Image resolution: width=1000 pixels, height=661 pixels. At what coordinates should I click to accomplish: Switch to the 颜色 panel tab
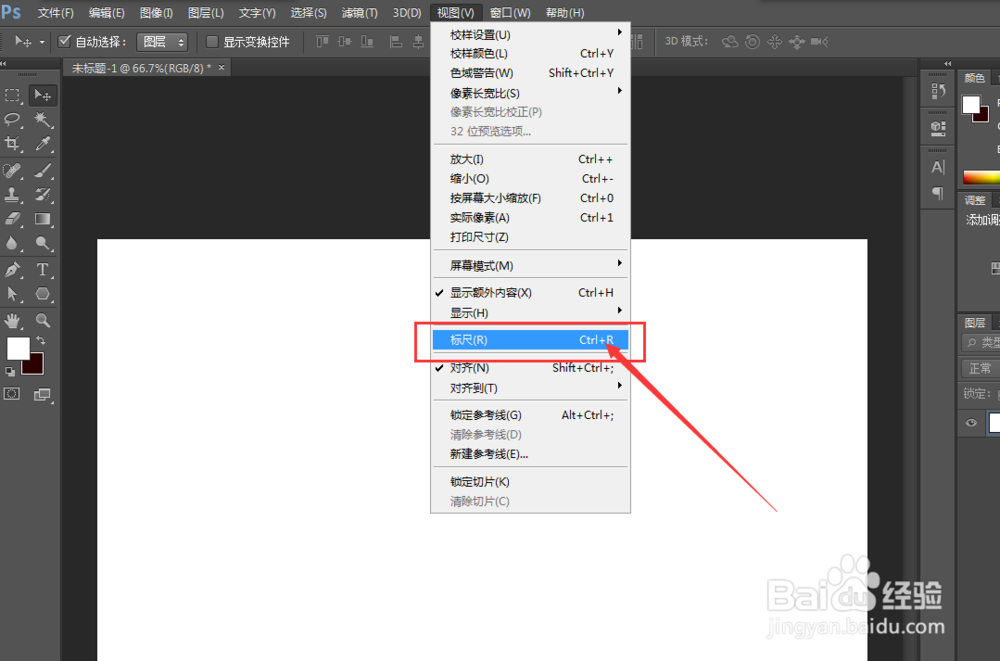coord(975,78)
